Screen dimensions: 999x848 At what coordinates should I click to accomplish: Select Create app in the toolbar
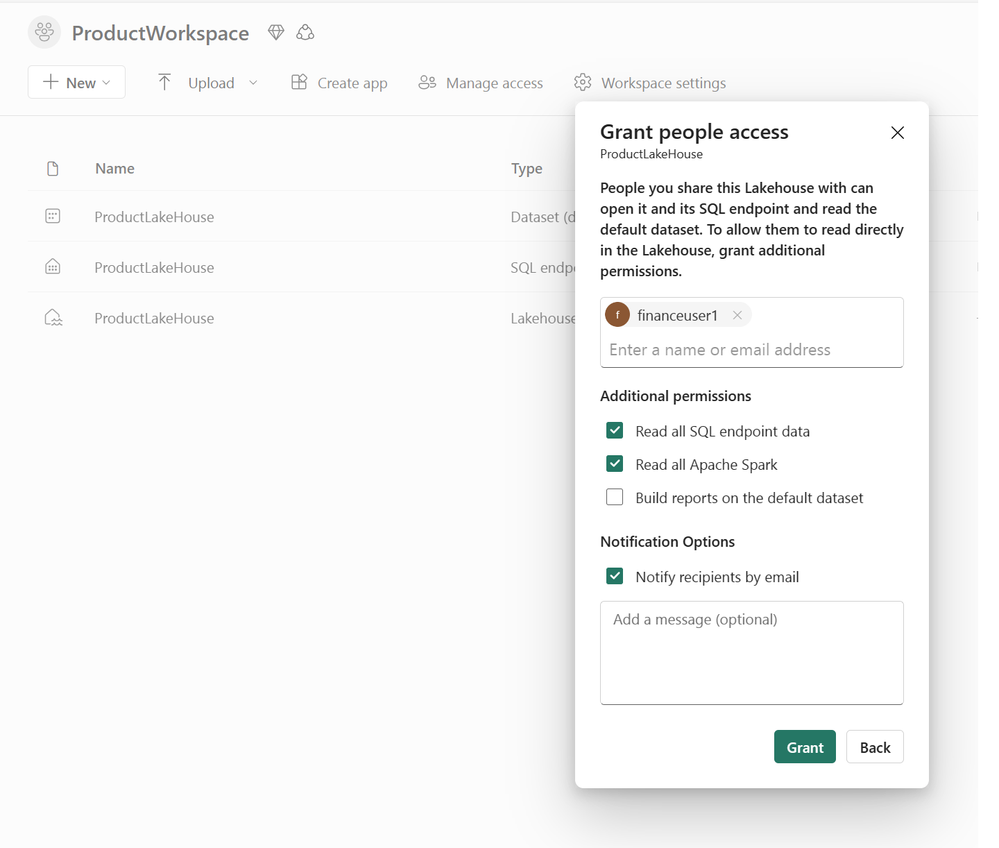click(x=339, y=83)
